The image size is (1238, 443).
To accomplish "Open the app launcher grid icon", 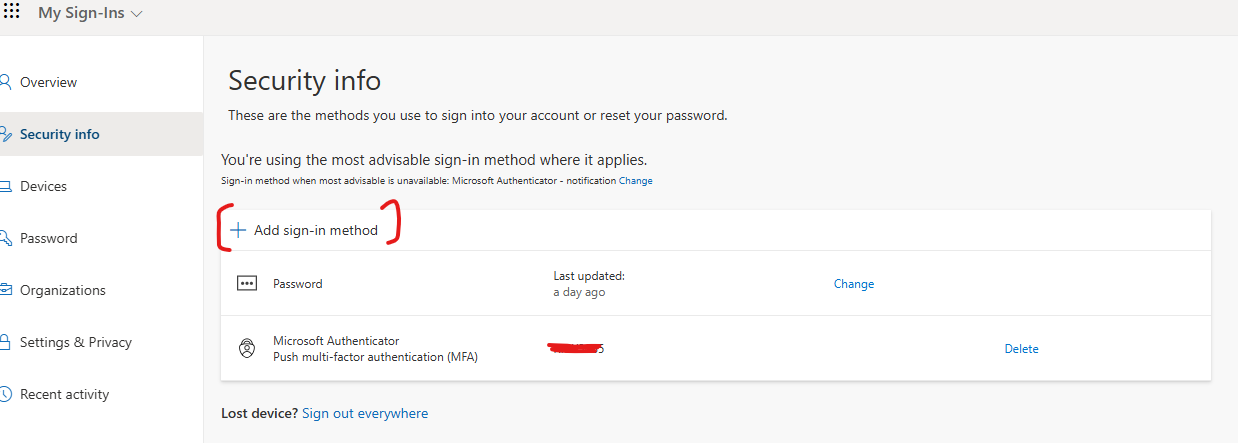I will pyautogui.click(x=12, y=12).
